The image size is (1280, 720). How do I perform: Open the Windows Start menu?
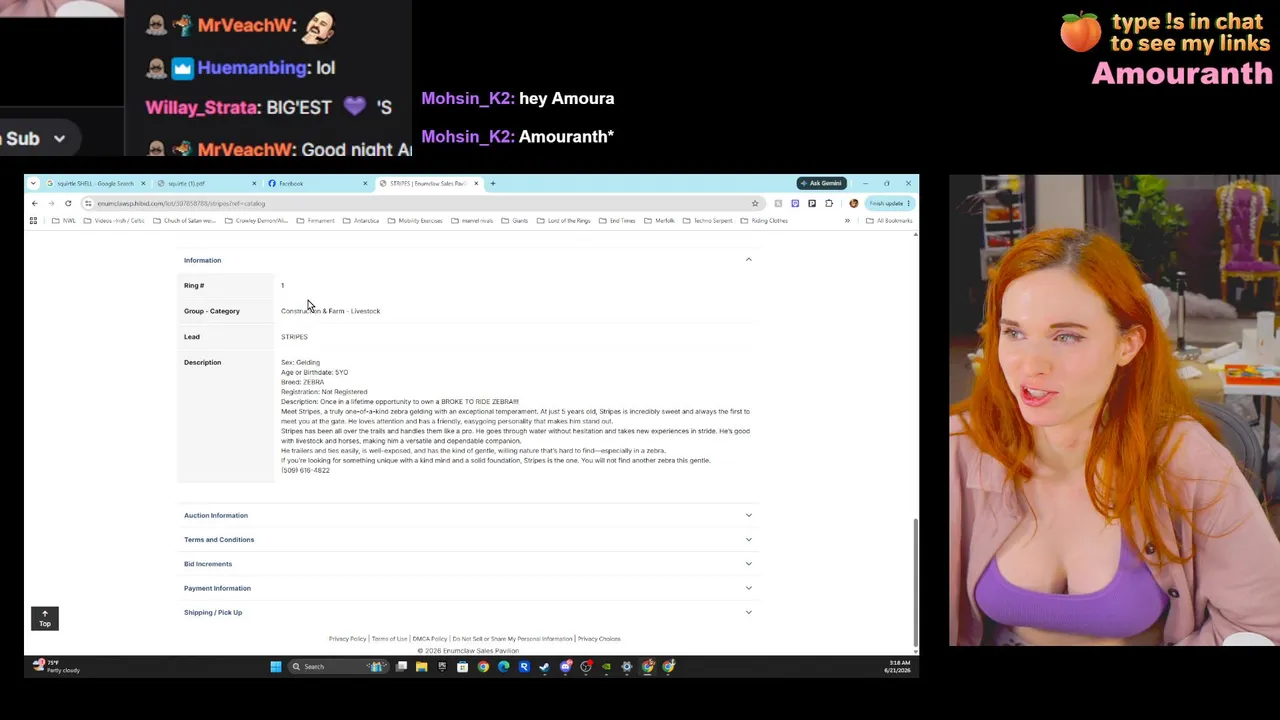pos(276,667)
